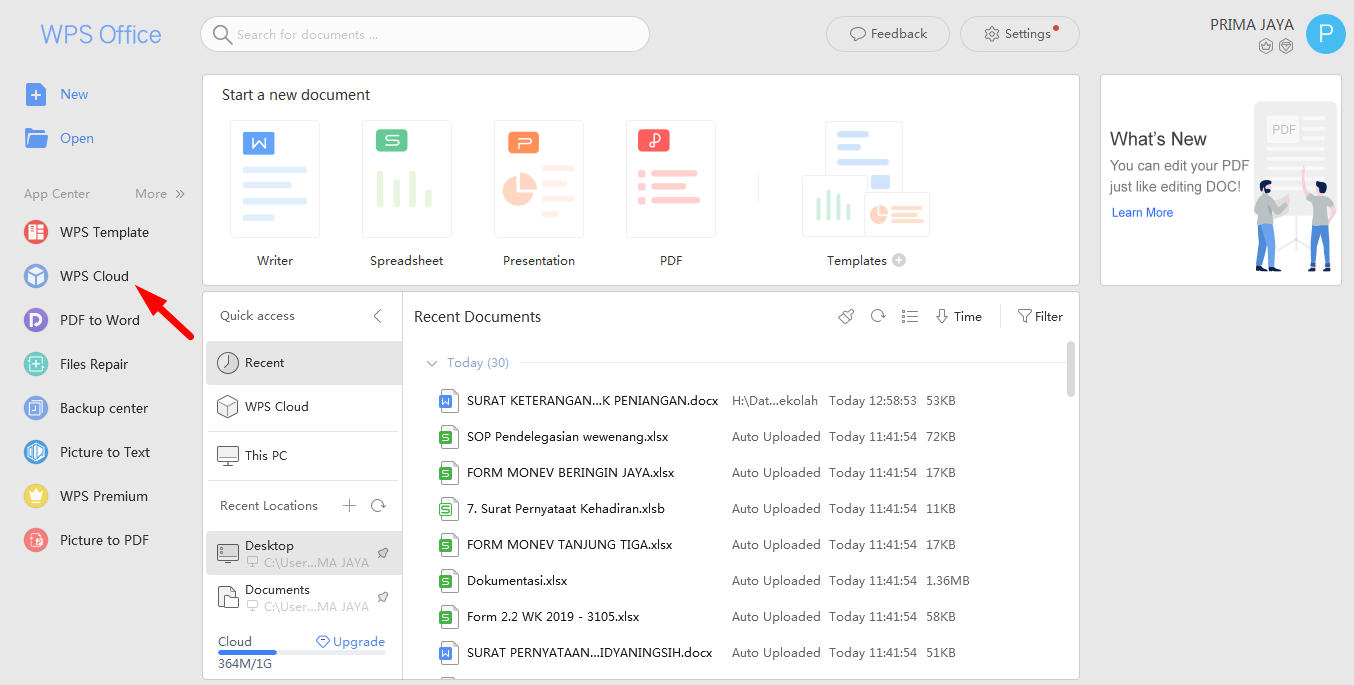Open WPS Template in App Center
1354x685 pixels.
(x=87, y=232)
